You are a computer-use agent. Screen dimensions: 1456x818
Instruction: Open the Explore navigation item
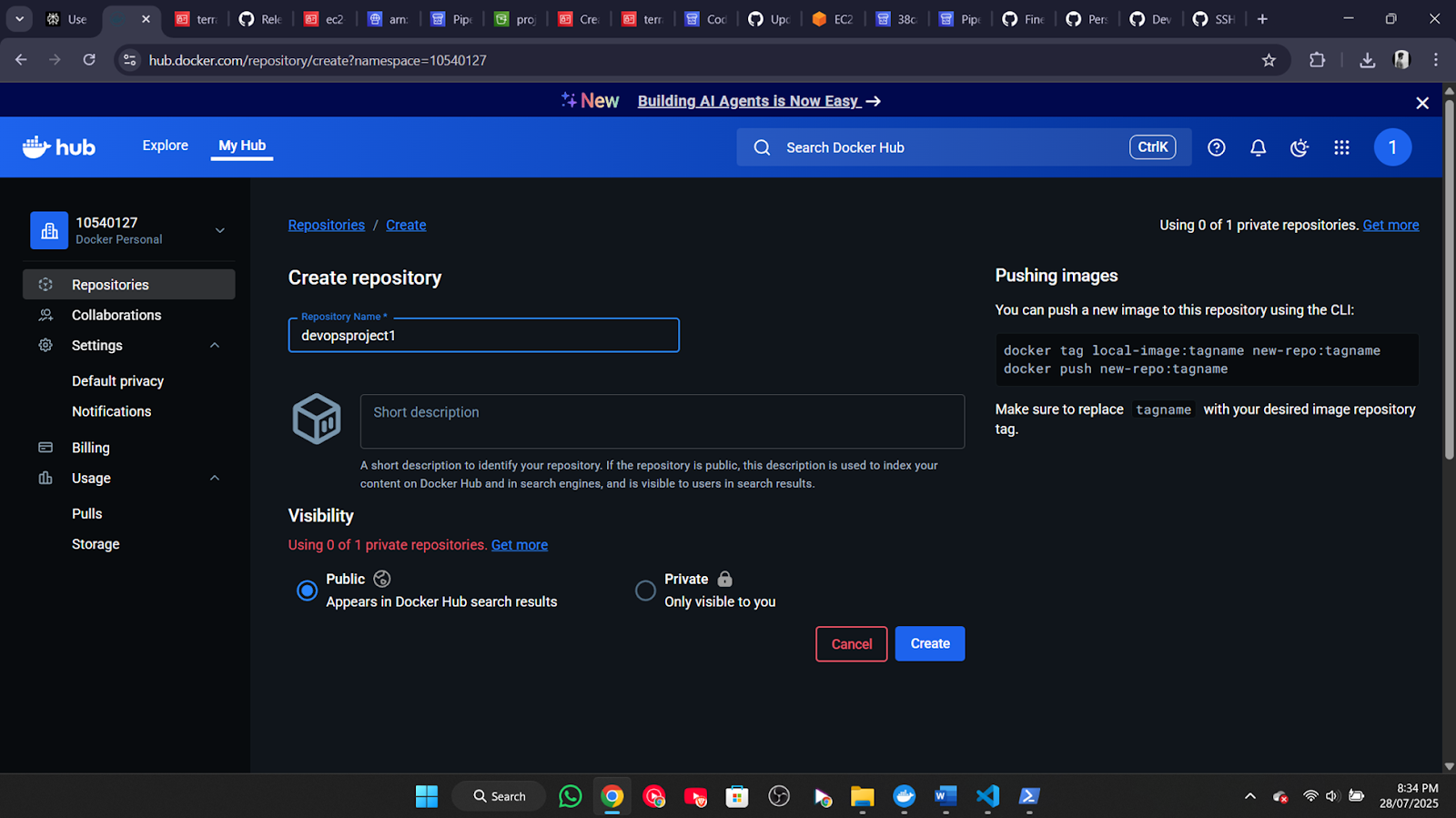(x=166, y=146)
